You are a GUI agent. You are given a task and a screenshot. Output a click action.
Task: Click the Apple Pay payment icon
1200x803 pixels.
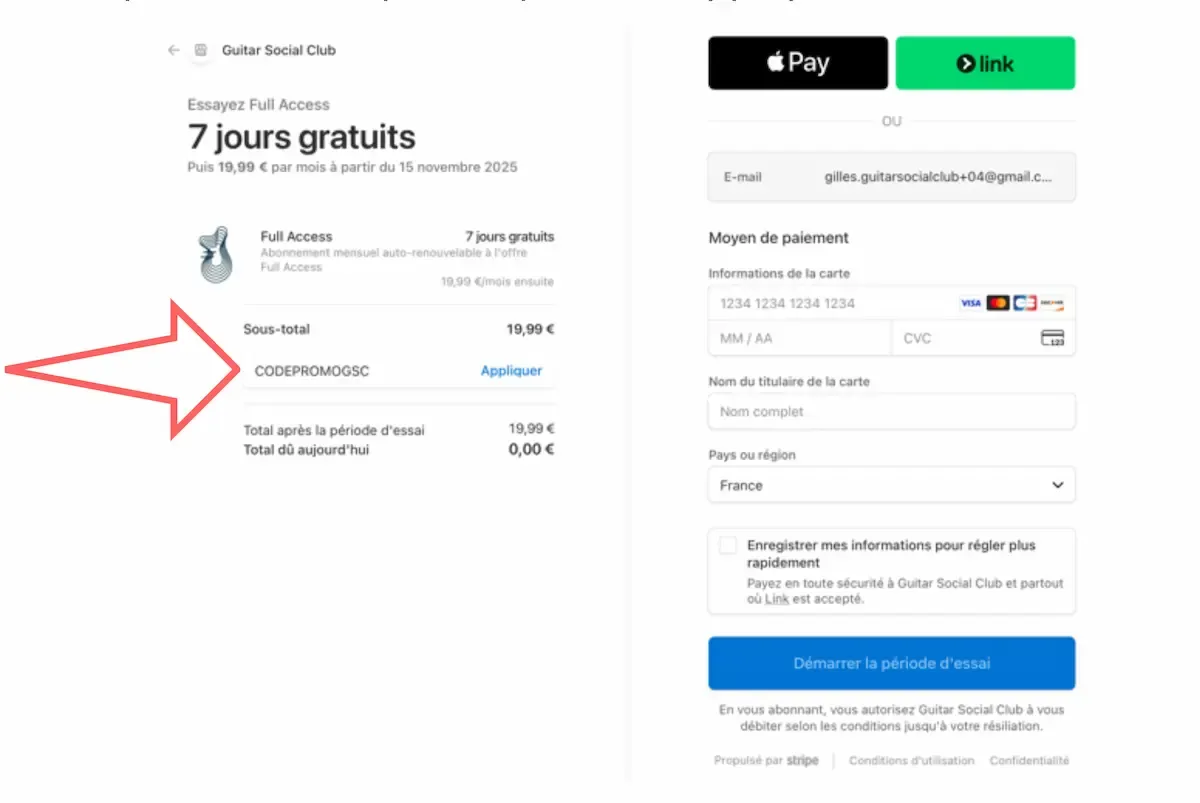point(797,62)
